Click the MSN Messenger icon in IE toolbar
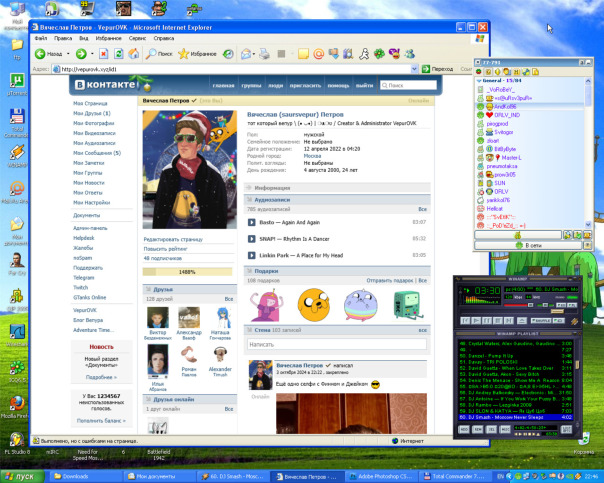Image resolution: width=604 pixels, height=483 pixels. tap(410, 54)
